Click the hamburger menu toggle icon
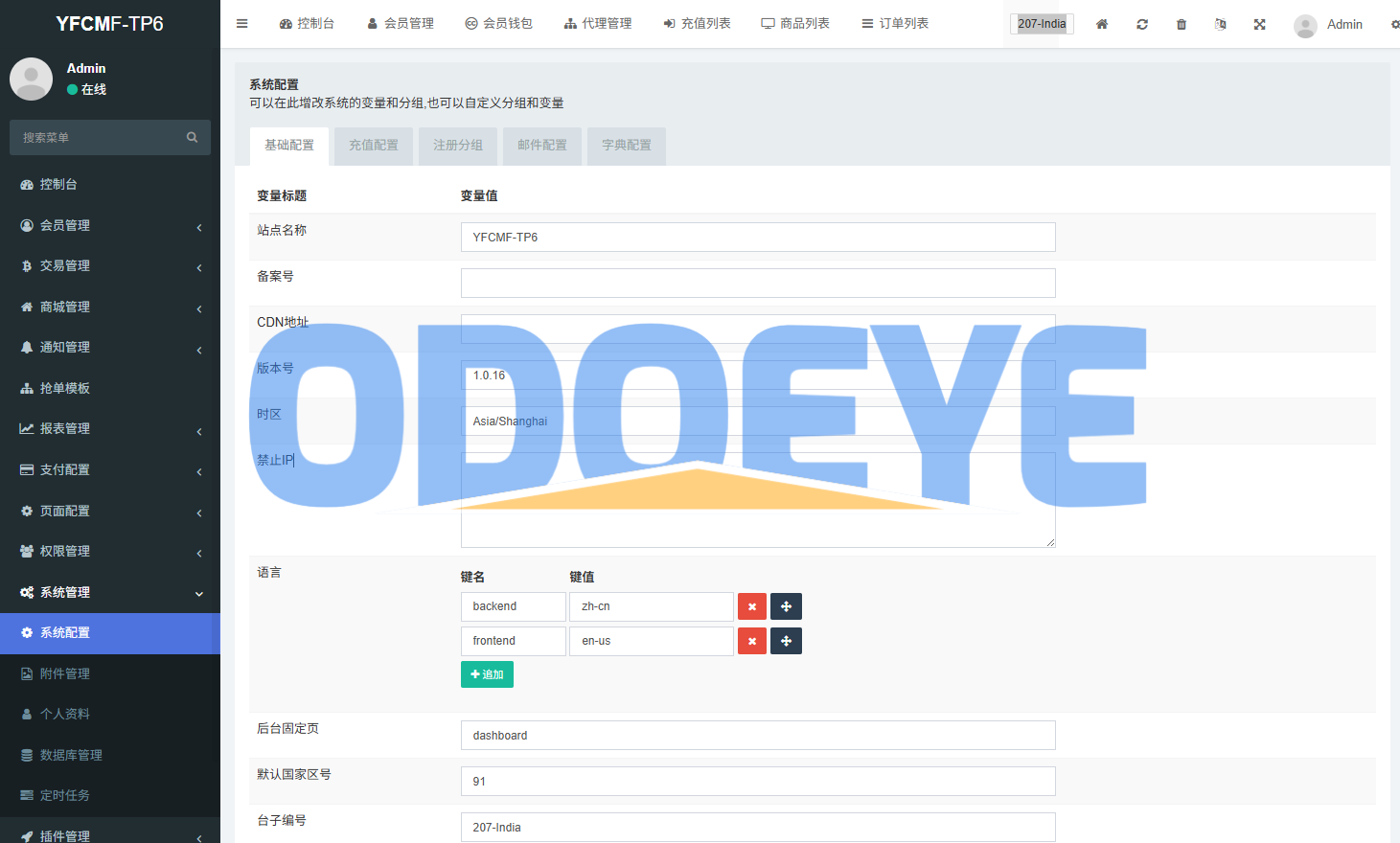1400x843 pixels. tap(242, 24)
